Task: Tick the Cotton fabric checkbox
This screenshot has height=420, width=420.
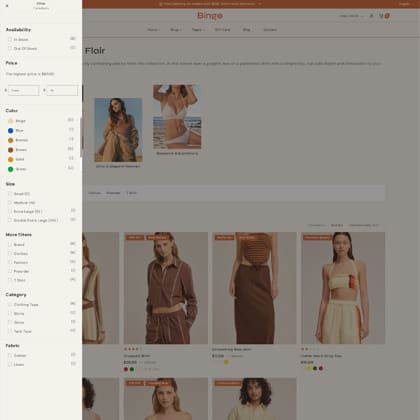Action: pos(10,355)
